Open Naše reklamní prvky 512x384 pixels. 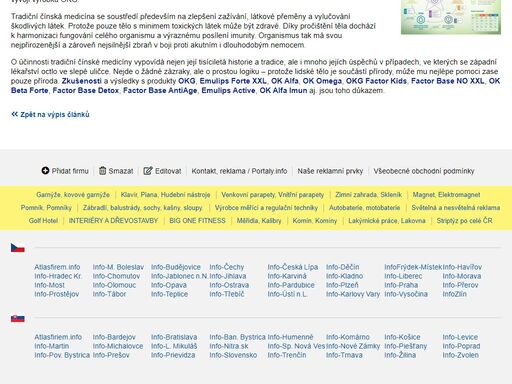click(x=330, y=171)
